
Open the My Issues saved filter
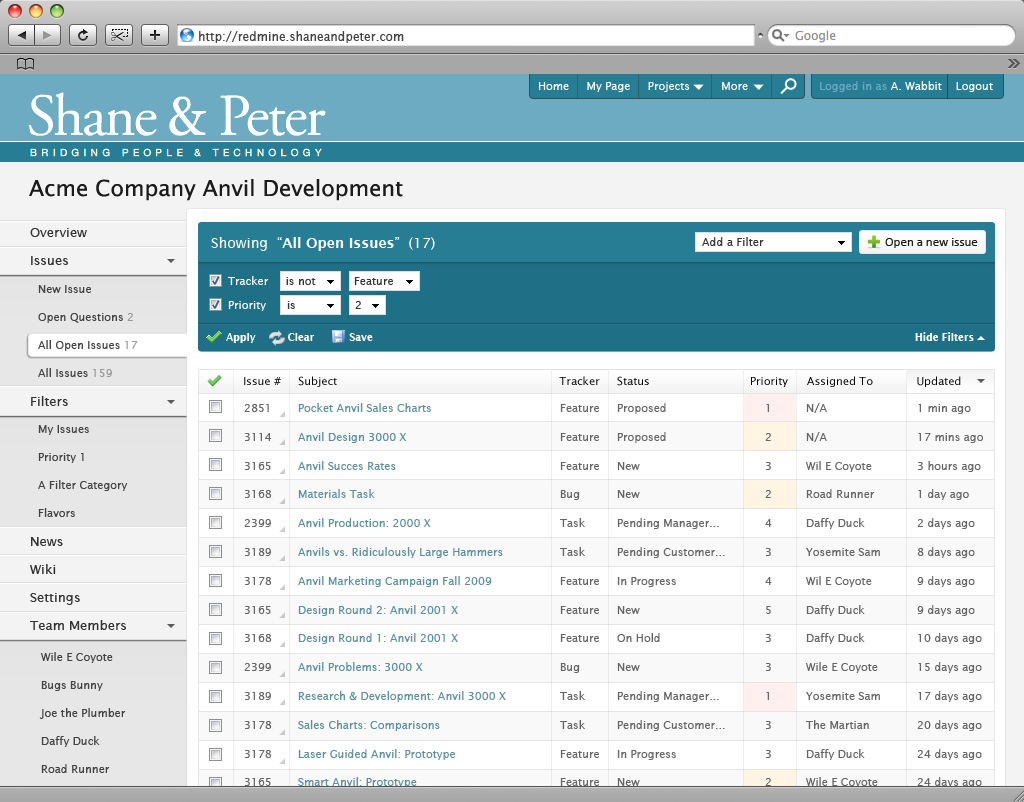point(63,429)
